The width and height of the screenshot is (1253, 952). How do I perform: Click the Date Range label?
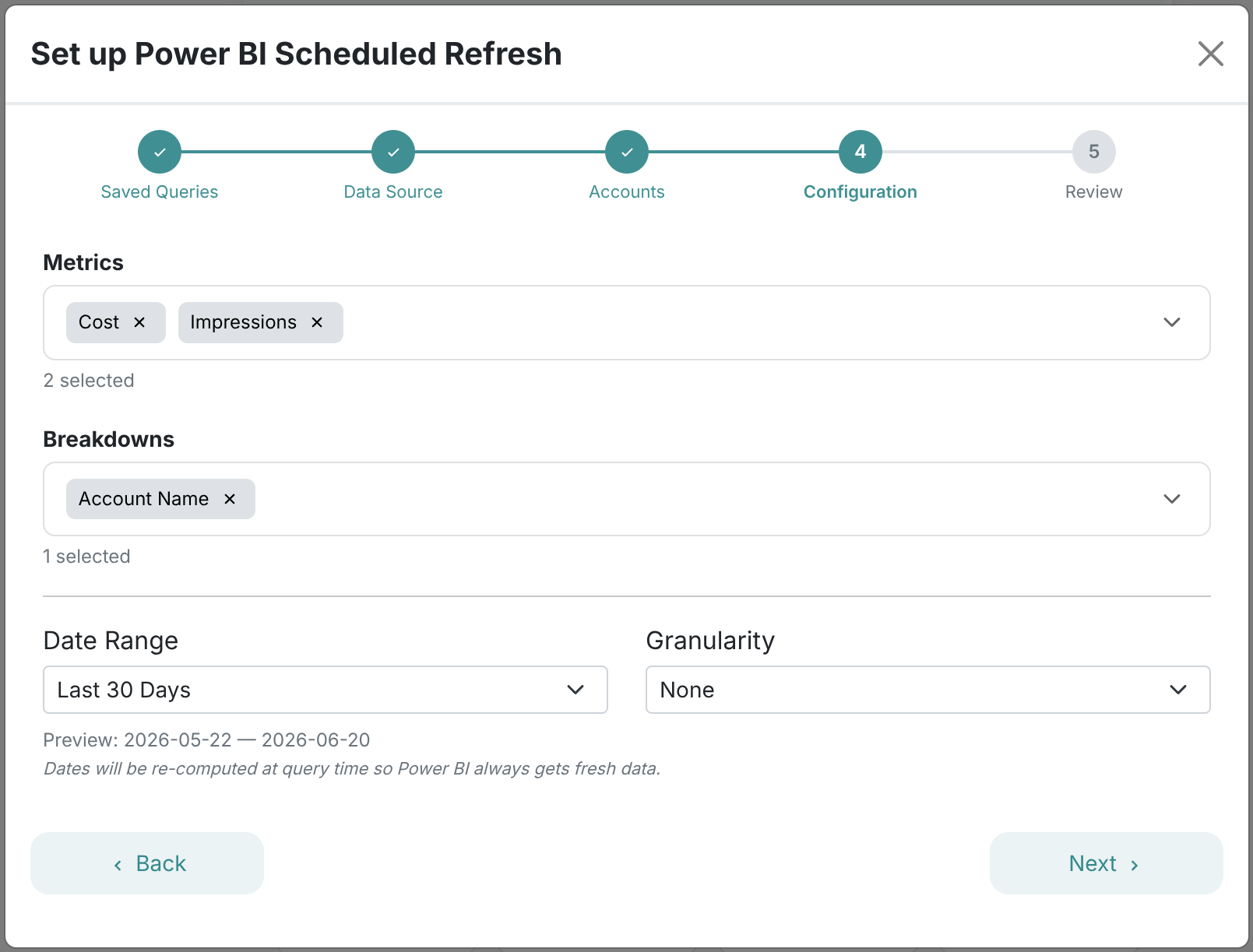(111, 641)
